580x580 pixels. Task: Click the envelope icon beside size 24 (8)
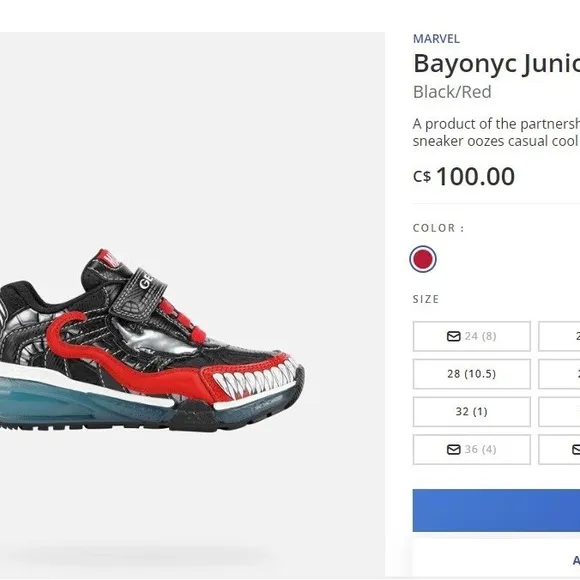click(453, 336)
